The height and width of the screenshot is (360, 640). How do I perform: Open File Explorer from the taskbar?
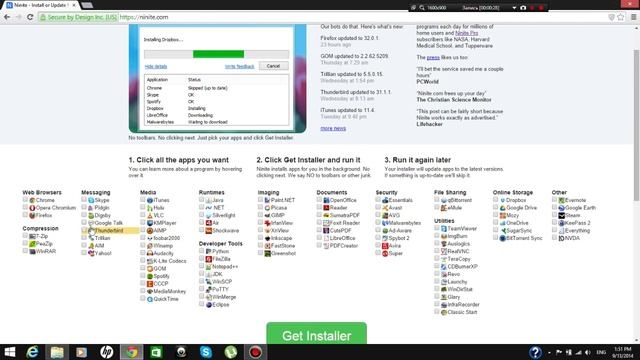pos(57,352)
